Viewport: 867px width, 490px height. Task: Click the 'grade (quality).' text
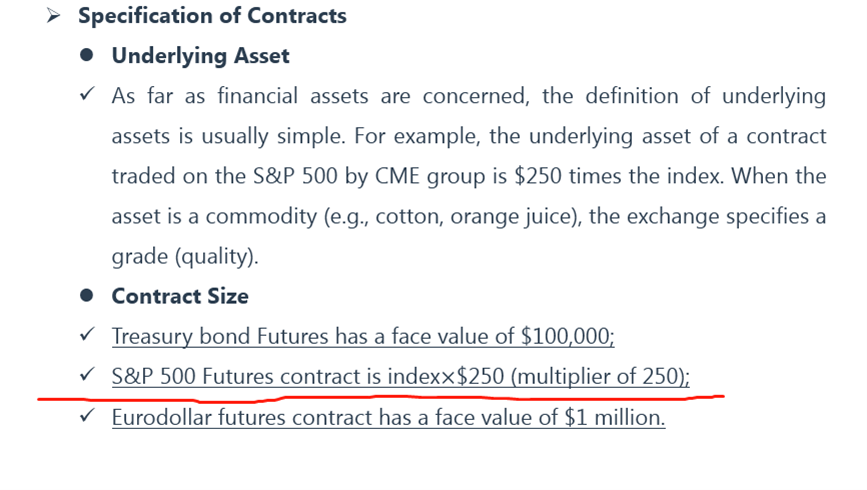(185, 257)
